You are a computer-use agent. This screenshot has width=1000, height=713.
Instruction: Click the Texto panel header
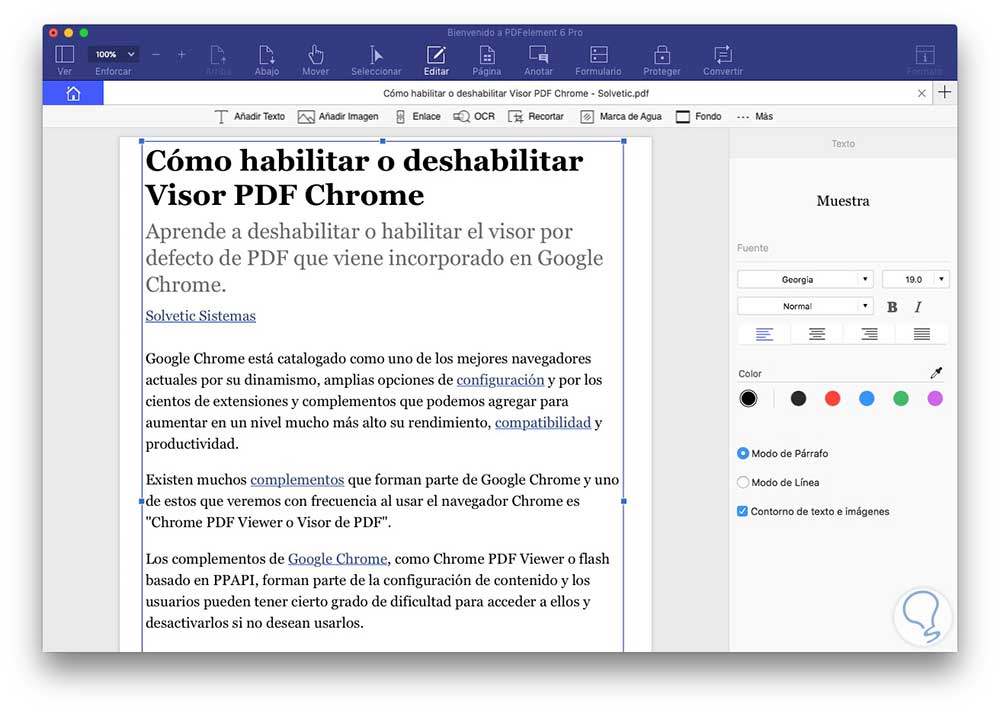point(842,143)
